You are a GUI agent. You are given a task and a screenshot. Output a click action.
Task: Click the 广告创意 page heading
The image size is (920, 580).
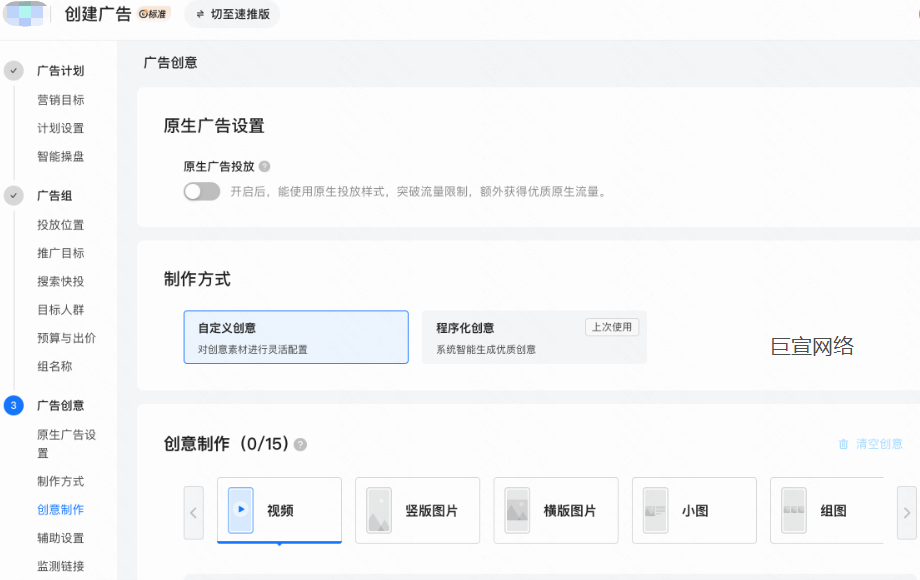tap(170, 63)
